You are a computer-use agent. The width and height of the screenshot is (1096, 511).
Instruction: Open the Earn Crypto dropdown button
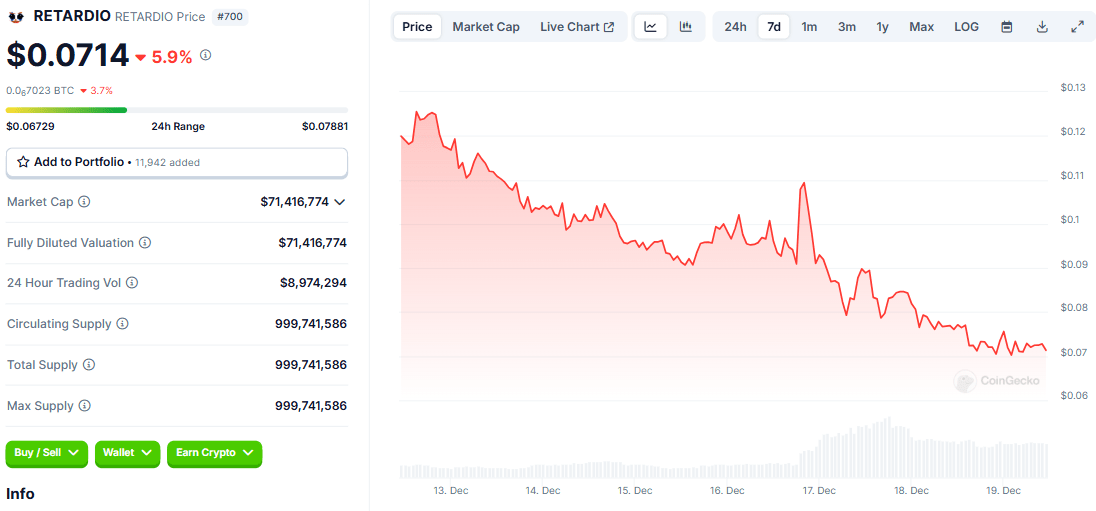[x=214, y=453]
